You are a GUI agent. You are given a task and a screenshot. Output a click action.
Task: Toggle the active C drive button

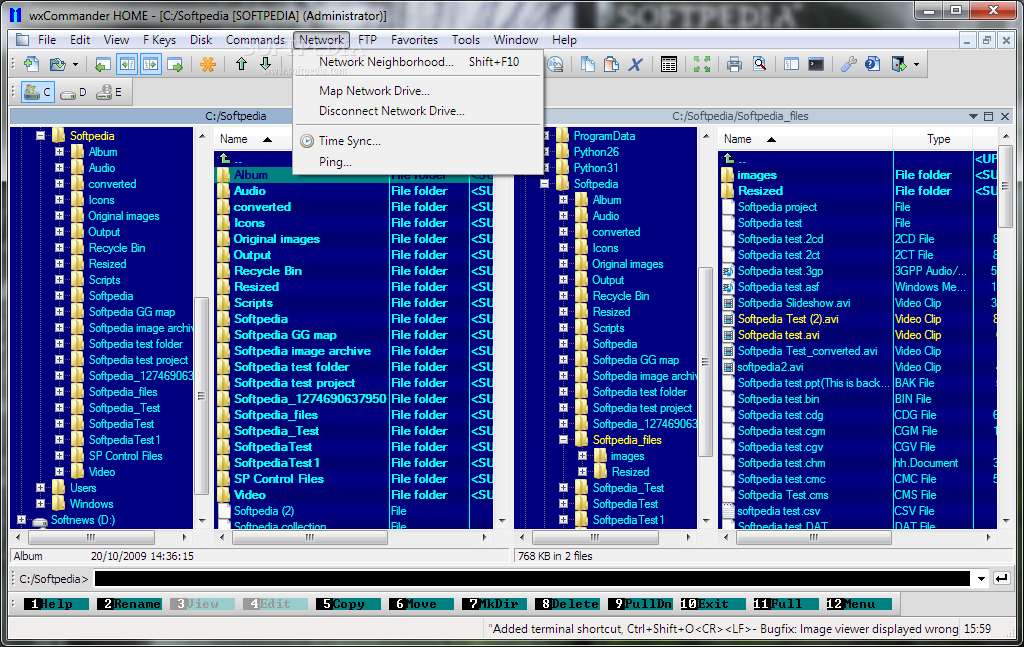tap(37, 93)
